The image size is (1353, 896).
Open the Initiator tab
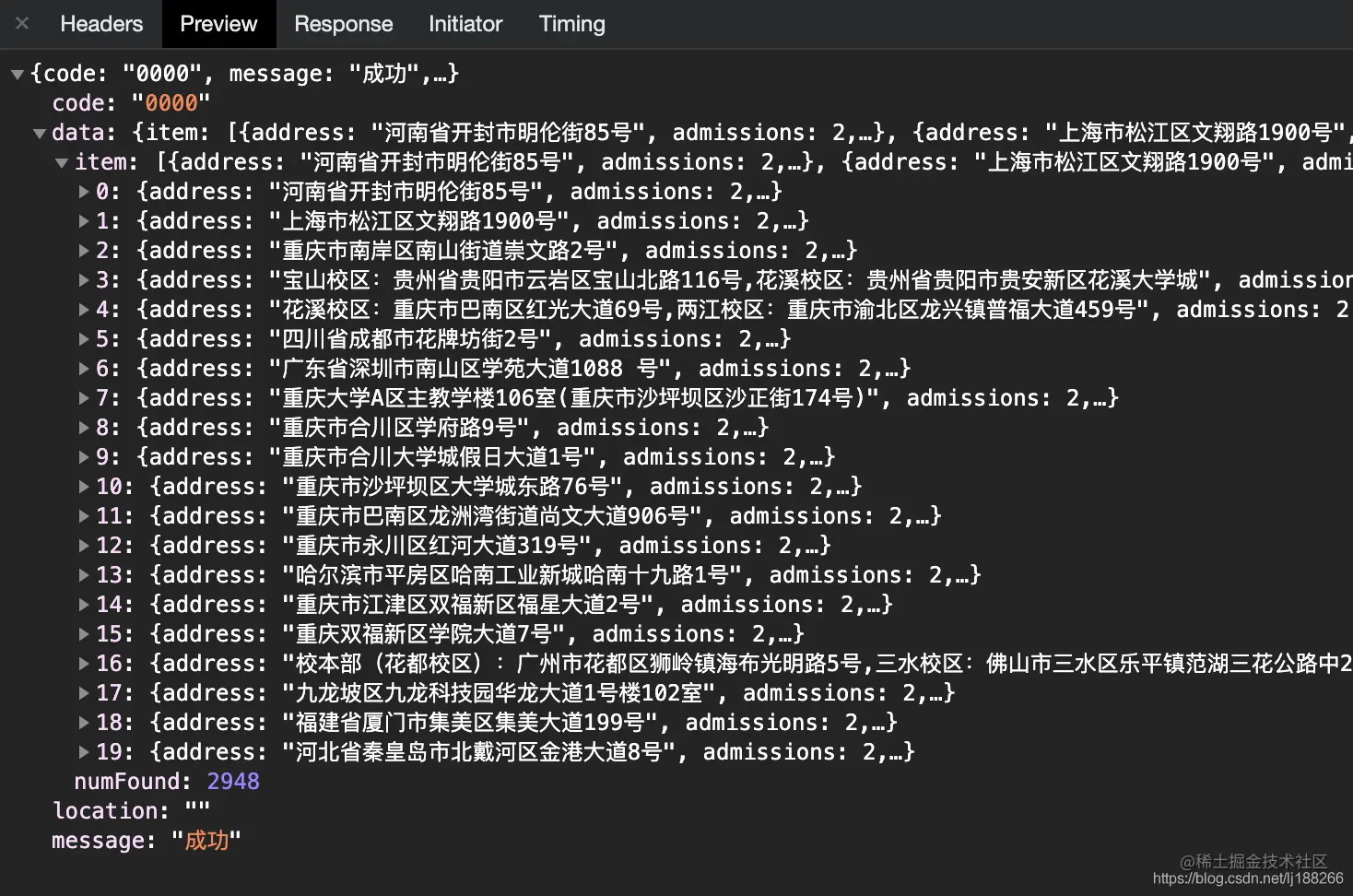click(465, 24)
